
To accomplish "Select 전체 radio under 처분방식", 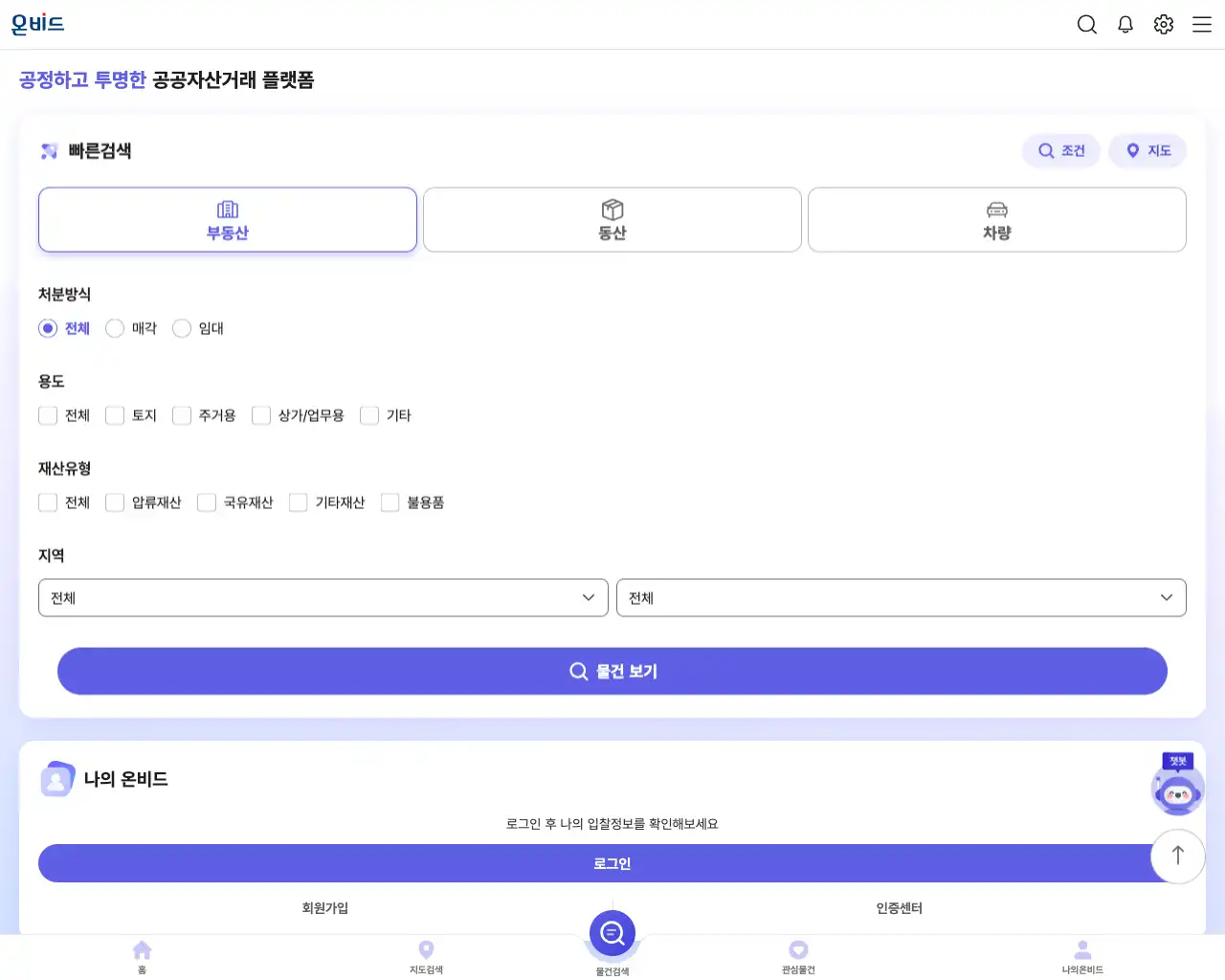I will (x=48, y=328).
